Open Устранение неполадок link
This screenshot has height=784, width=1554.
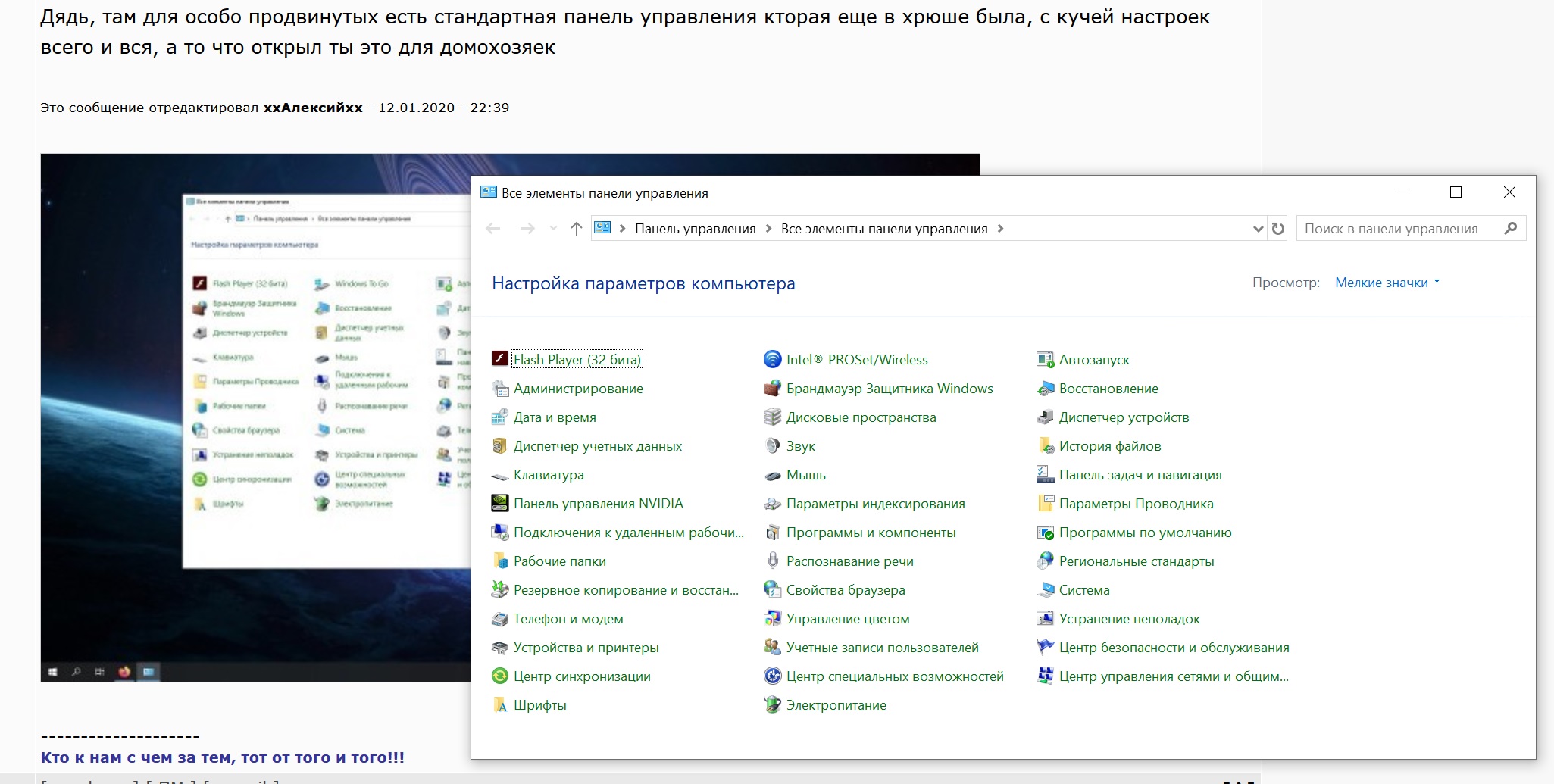pyautogui.click(x=1129, y=619)
